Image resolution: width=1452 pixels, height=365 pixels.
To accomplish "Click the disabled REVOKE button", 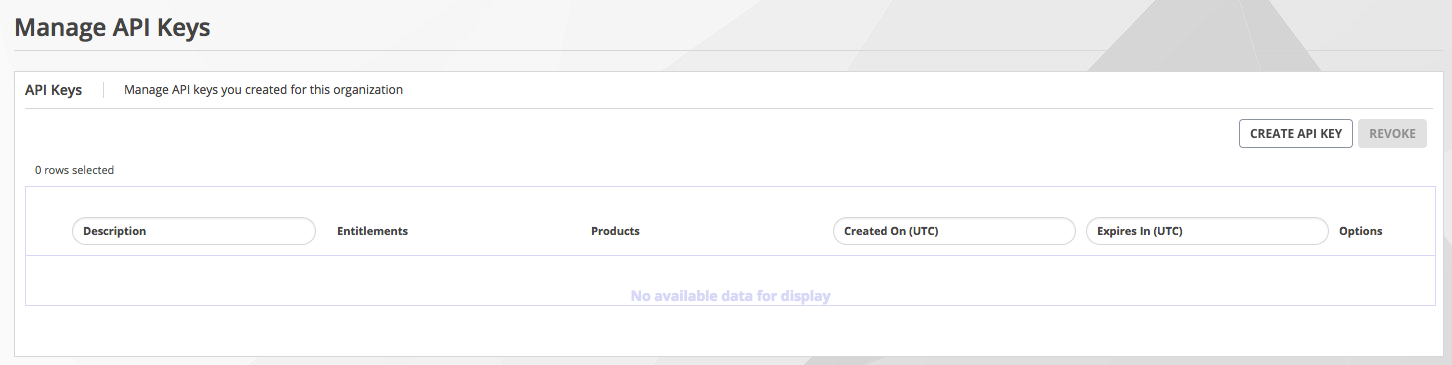I will click(1392, 134).
